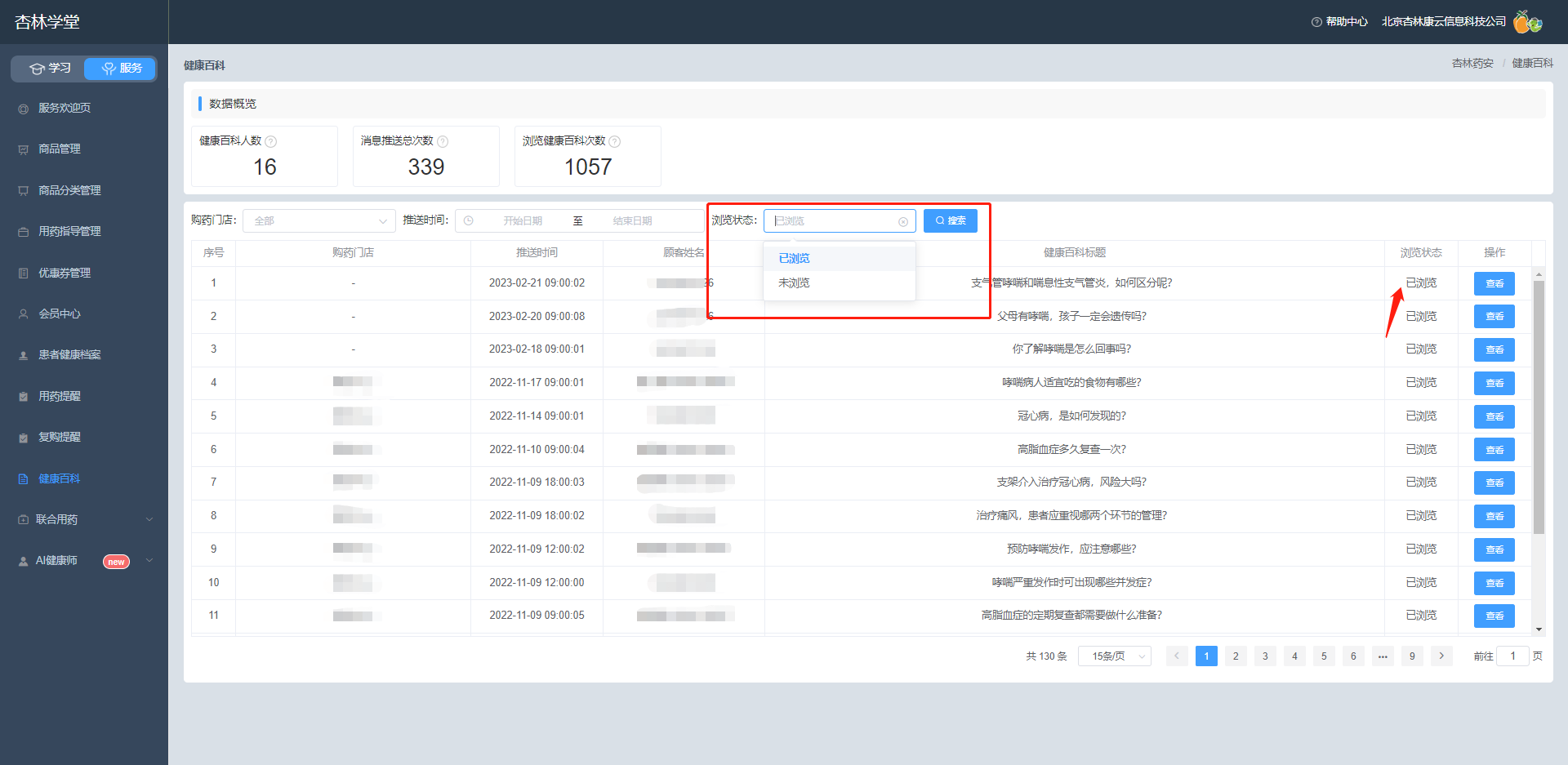Image resolution: width=1568 pixels, height=765 pixels.
Task: Click the help icon beside 健康百科人数
Action: [x=271, y=141]
